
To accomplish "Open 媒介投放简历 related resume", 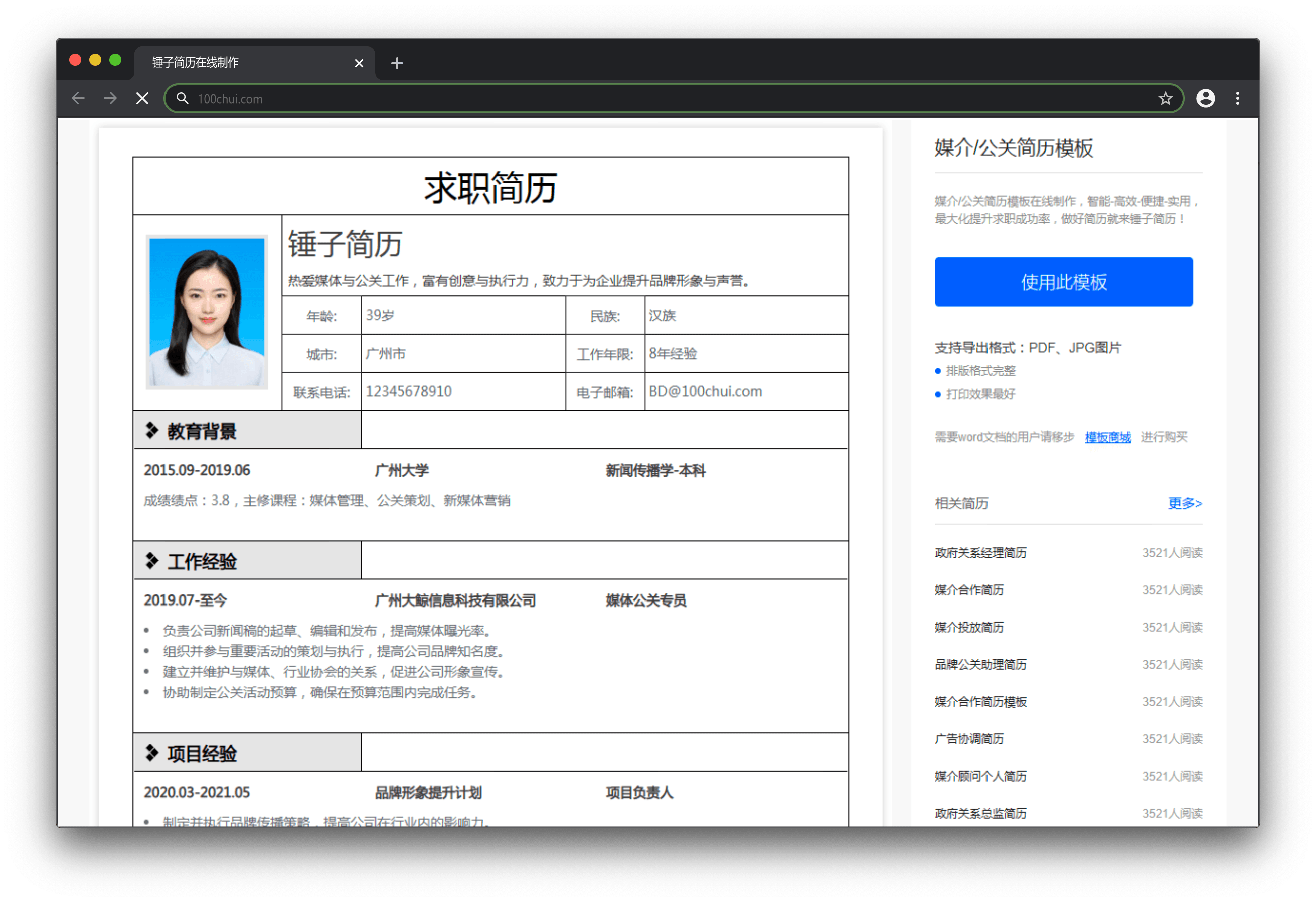I will [969, 627].
